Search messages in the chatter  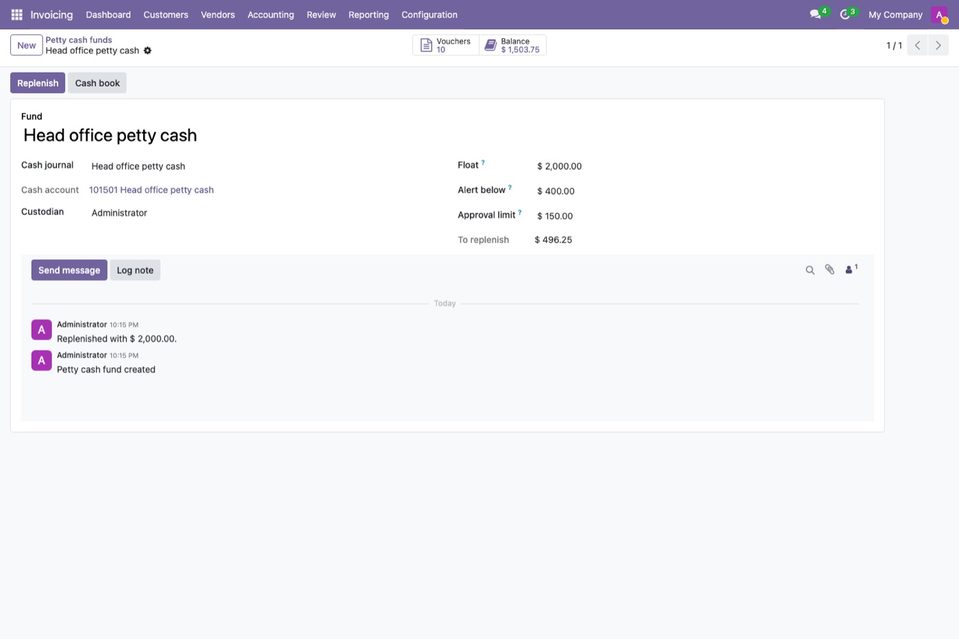[810, 270]
